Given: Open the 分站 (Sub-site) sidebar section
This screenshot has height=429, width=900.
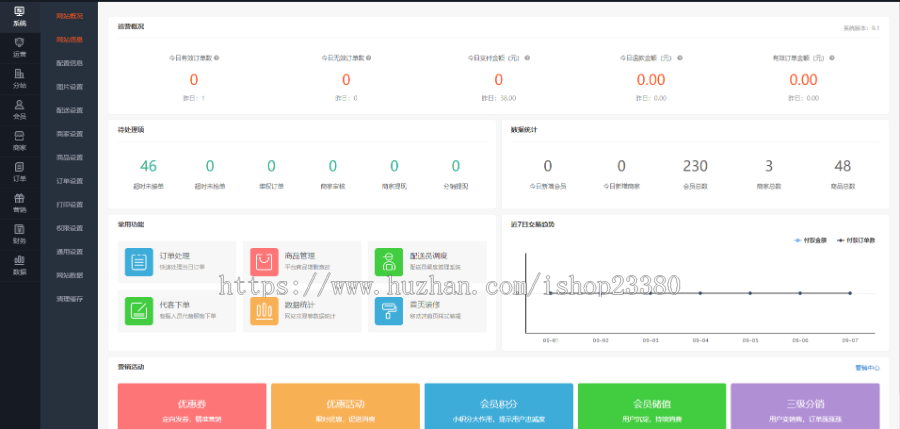Looking at the screenshot, I should click(x=20, y=79).
